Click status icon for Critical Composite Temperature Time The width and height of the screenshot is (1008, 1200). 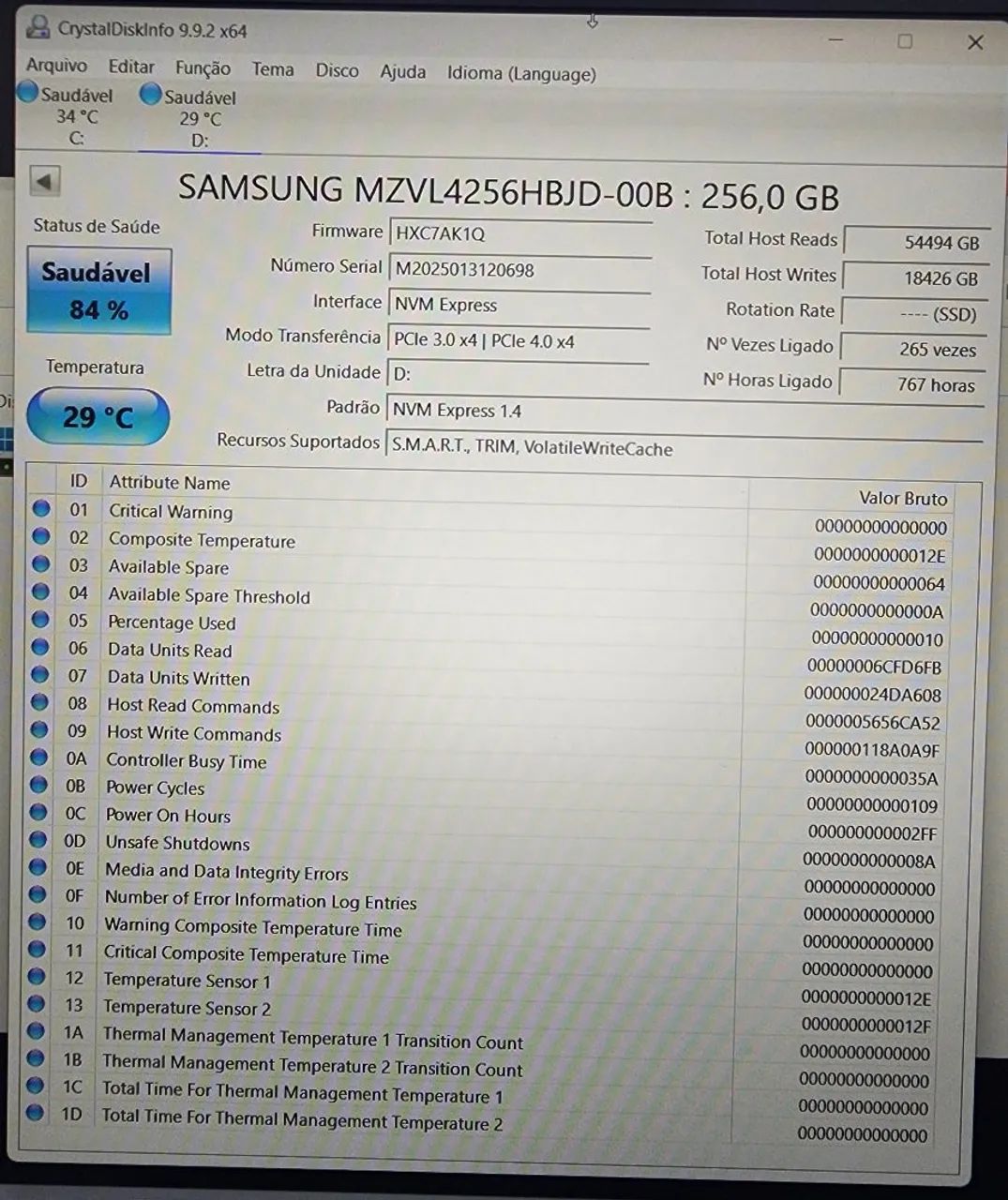37,949
